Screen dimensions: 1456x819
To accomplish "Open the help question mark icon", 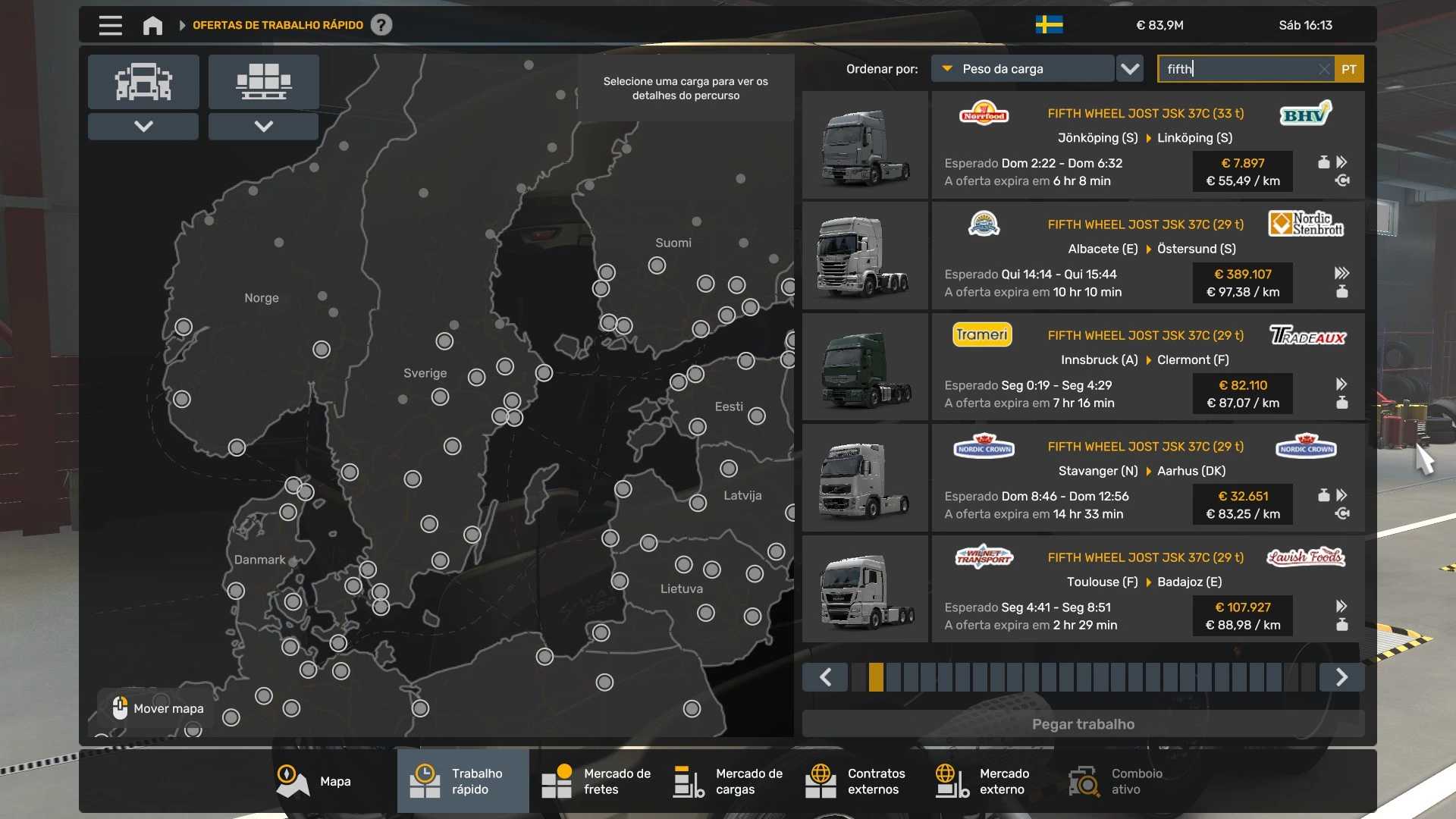I will pos(381,25).
